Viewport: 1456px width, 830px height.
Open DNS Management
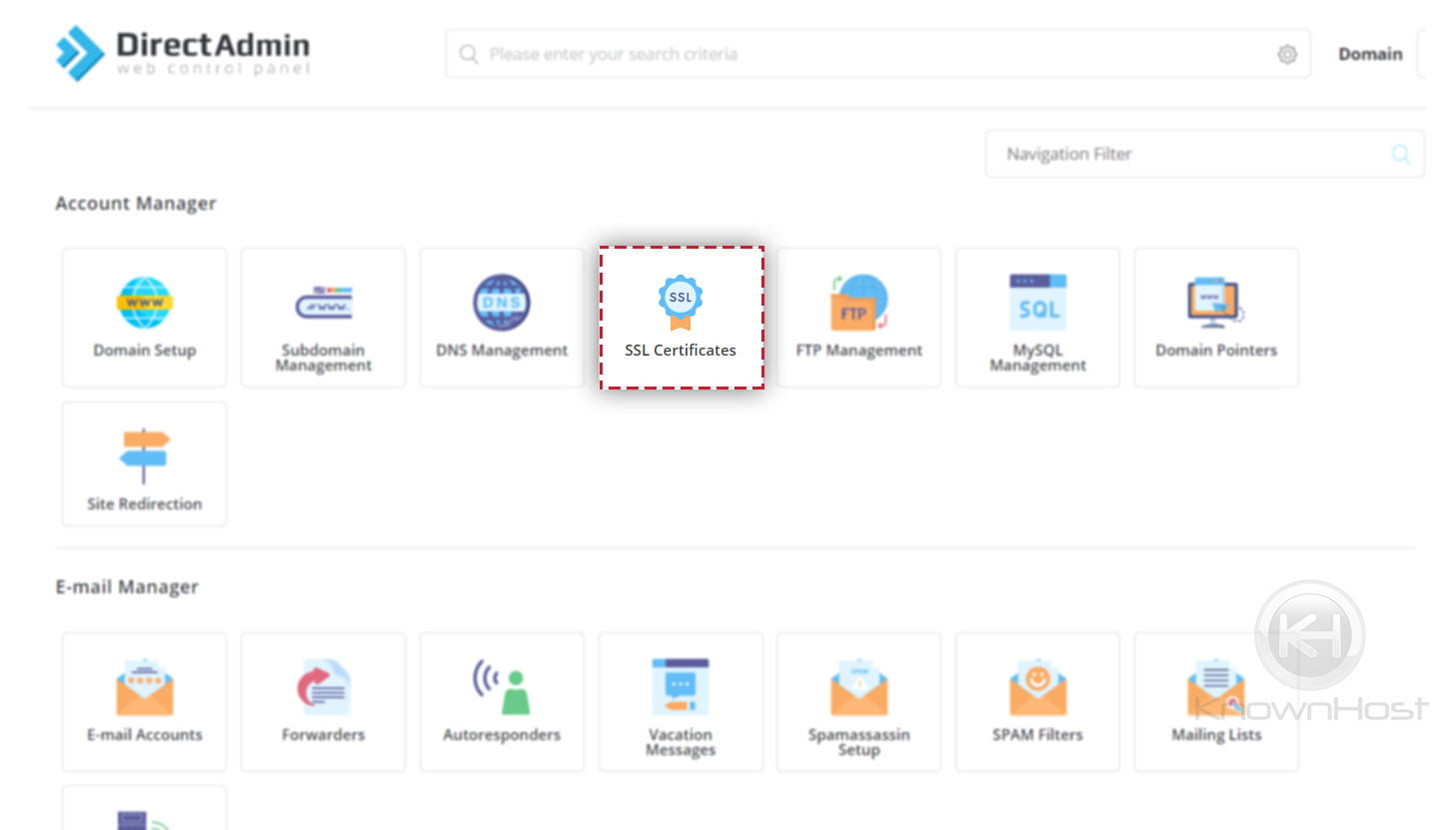501,317
